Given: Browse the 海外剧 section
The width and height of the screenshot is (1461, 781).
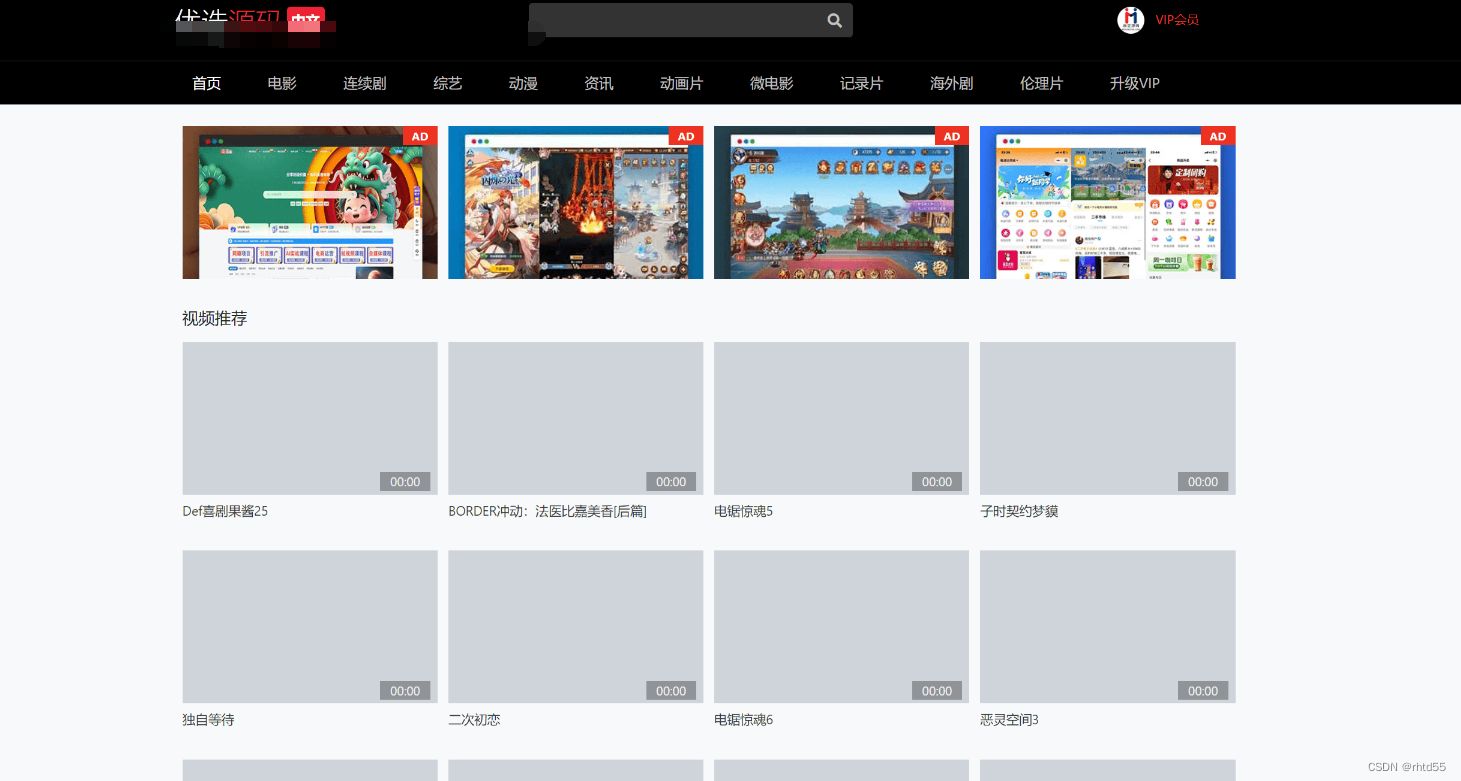Looking at the screenshot, I should (x=950, y=83).
